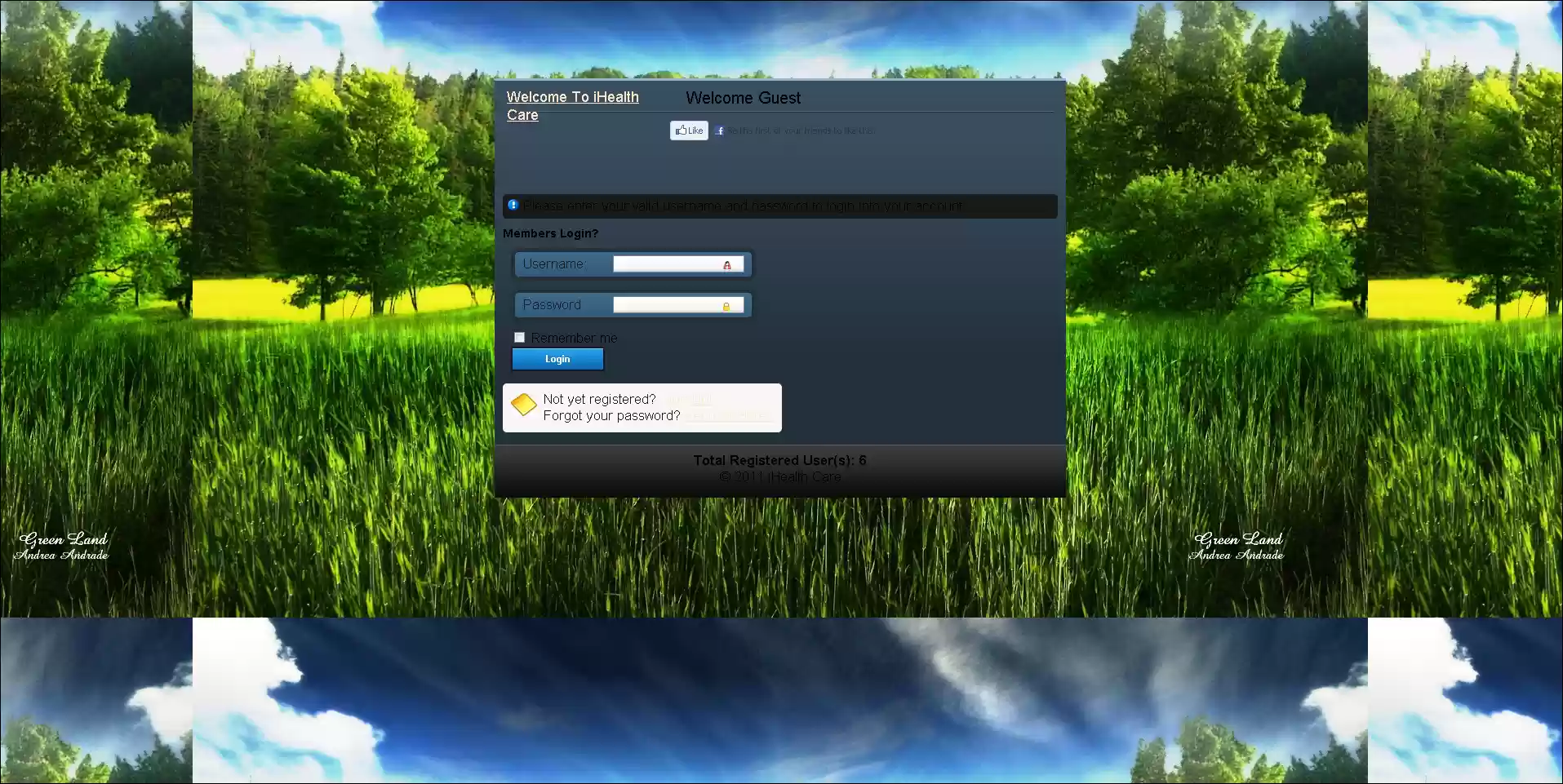The image size is (1563, 784).
Task: Click the Total Registered User(s) footer text
Action: (779, 459)
